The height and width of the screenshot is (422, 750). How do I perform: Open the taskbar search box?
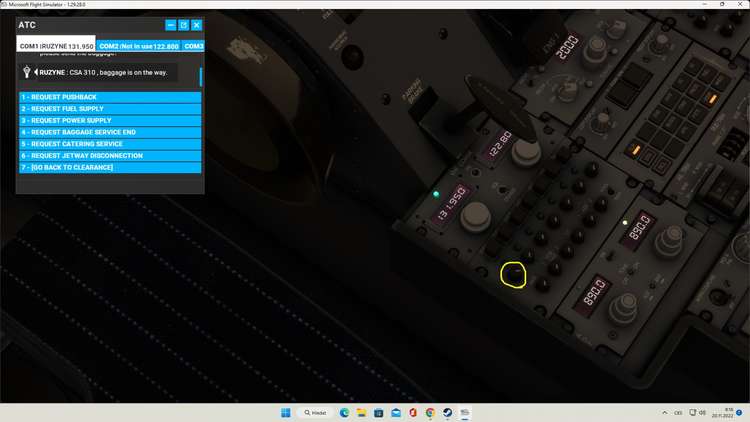[315, 412]
